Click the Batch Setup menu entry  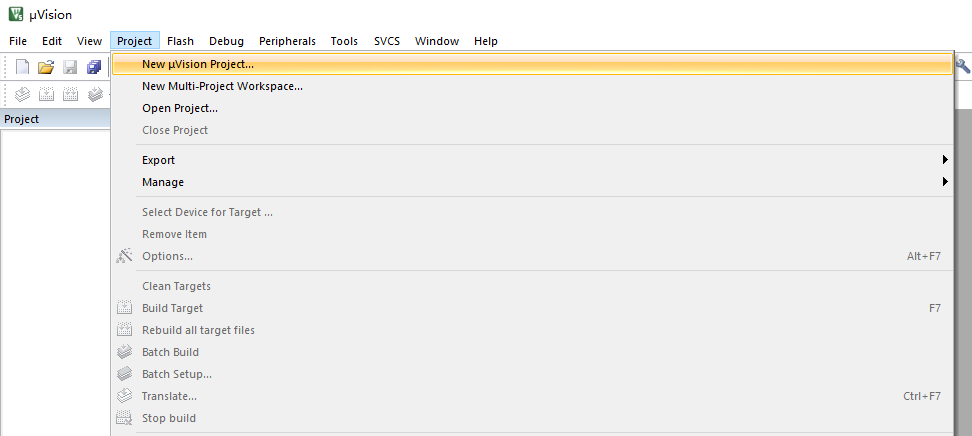(532, 374)
